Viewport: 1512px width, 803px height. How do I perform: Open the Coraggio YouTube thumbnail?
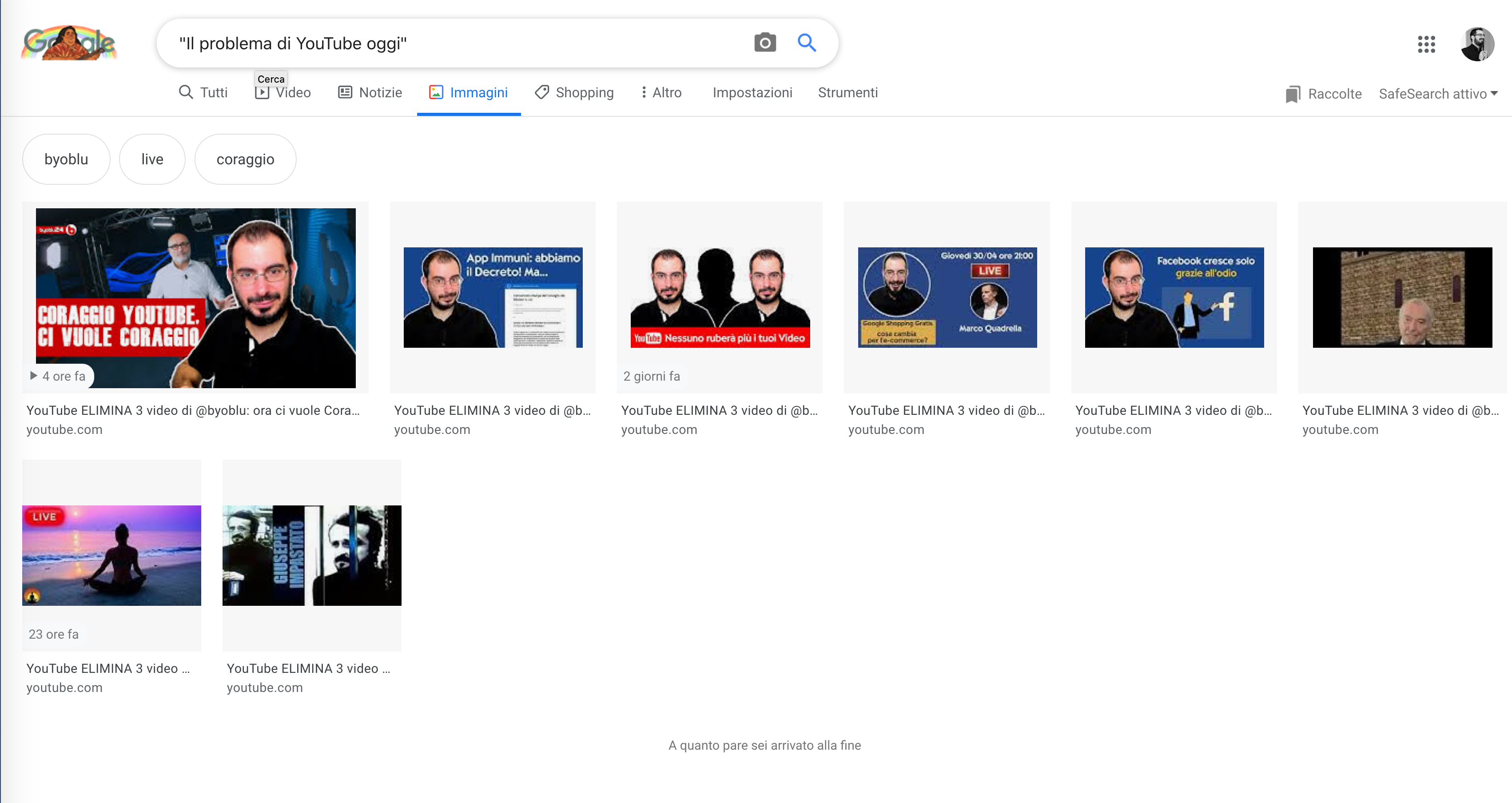[x=195, y=298]
